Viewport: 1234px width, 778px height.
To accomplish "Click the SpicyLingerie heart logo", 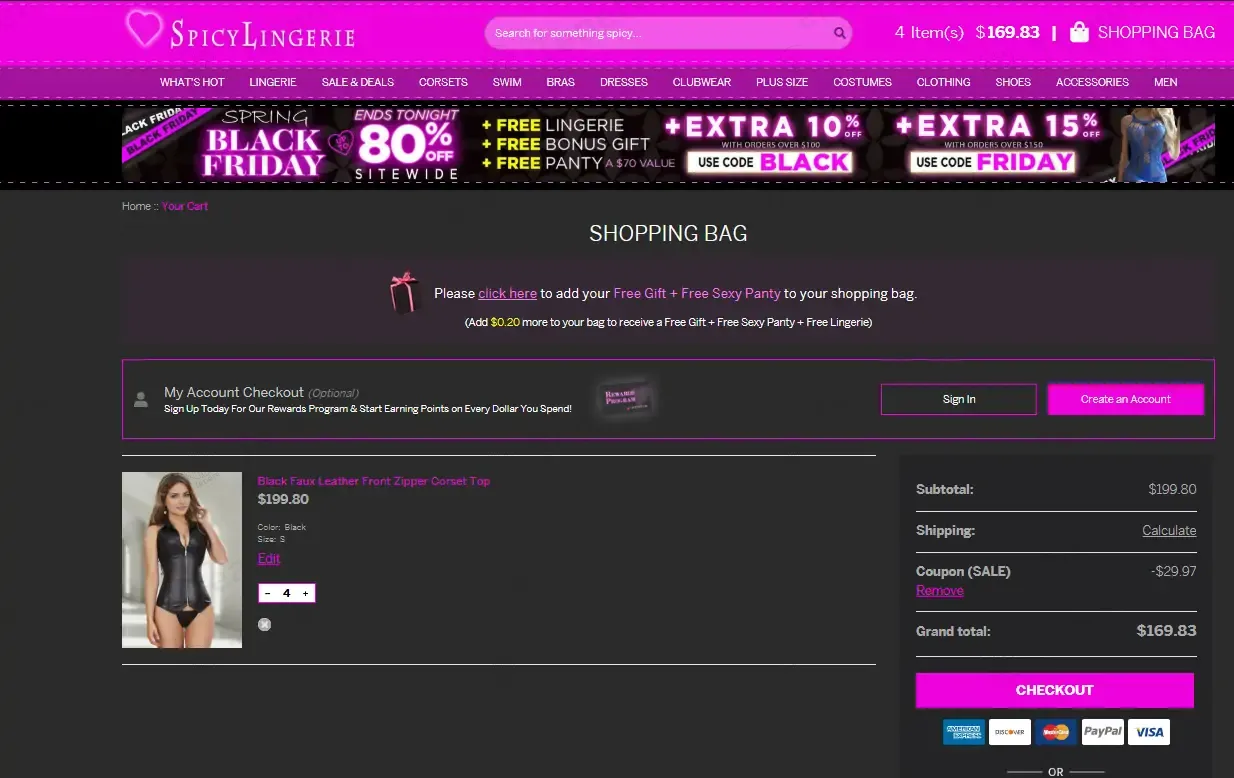I will 143,29.
